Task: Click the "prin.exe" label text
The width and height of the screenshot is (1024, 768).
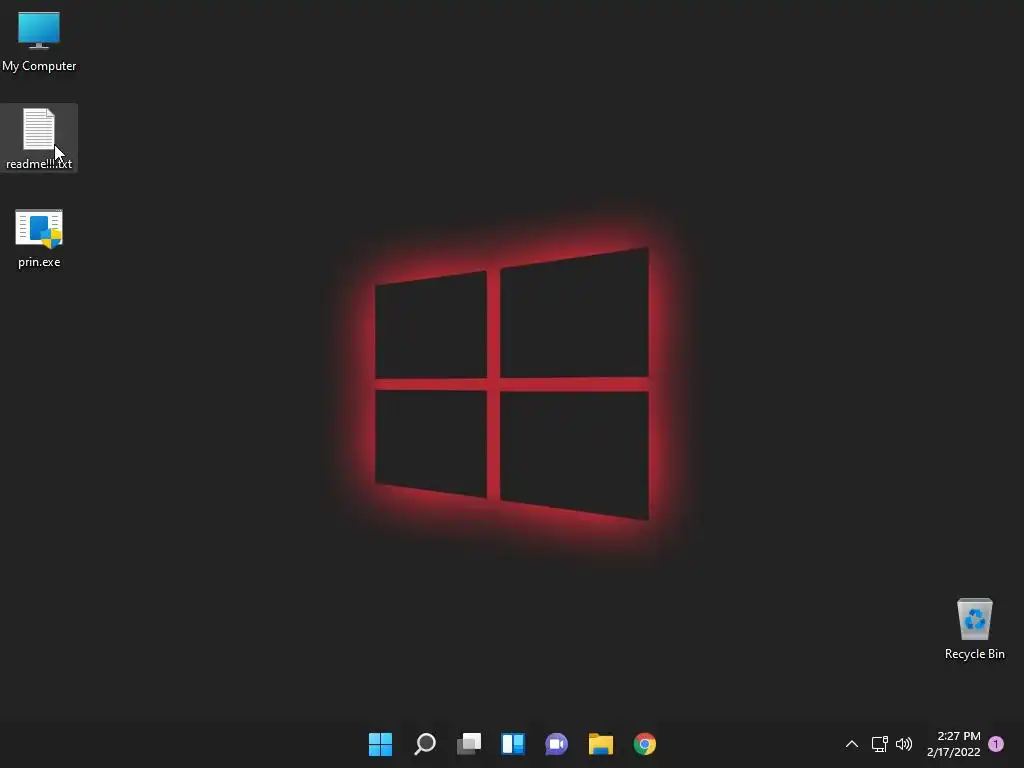Action: click(39, 262)
